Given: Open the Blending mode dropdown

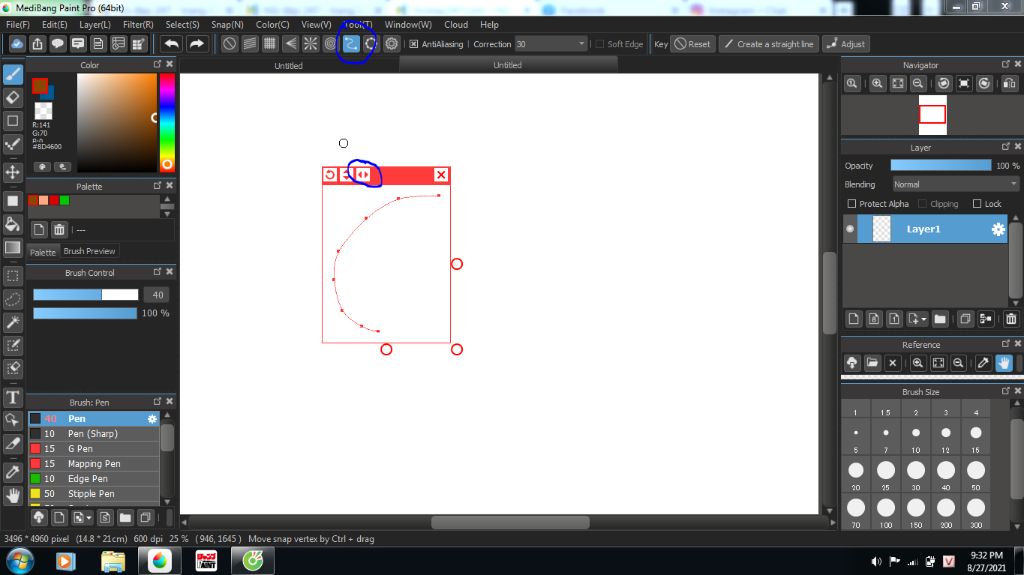Looking at the screenshot, I should [956, 184].
